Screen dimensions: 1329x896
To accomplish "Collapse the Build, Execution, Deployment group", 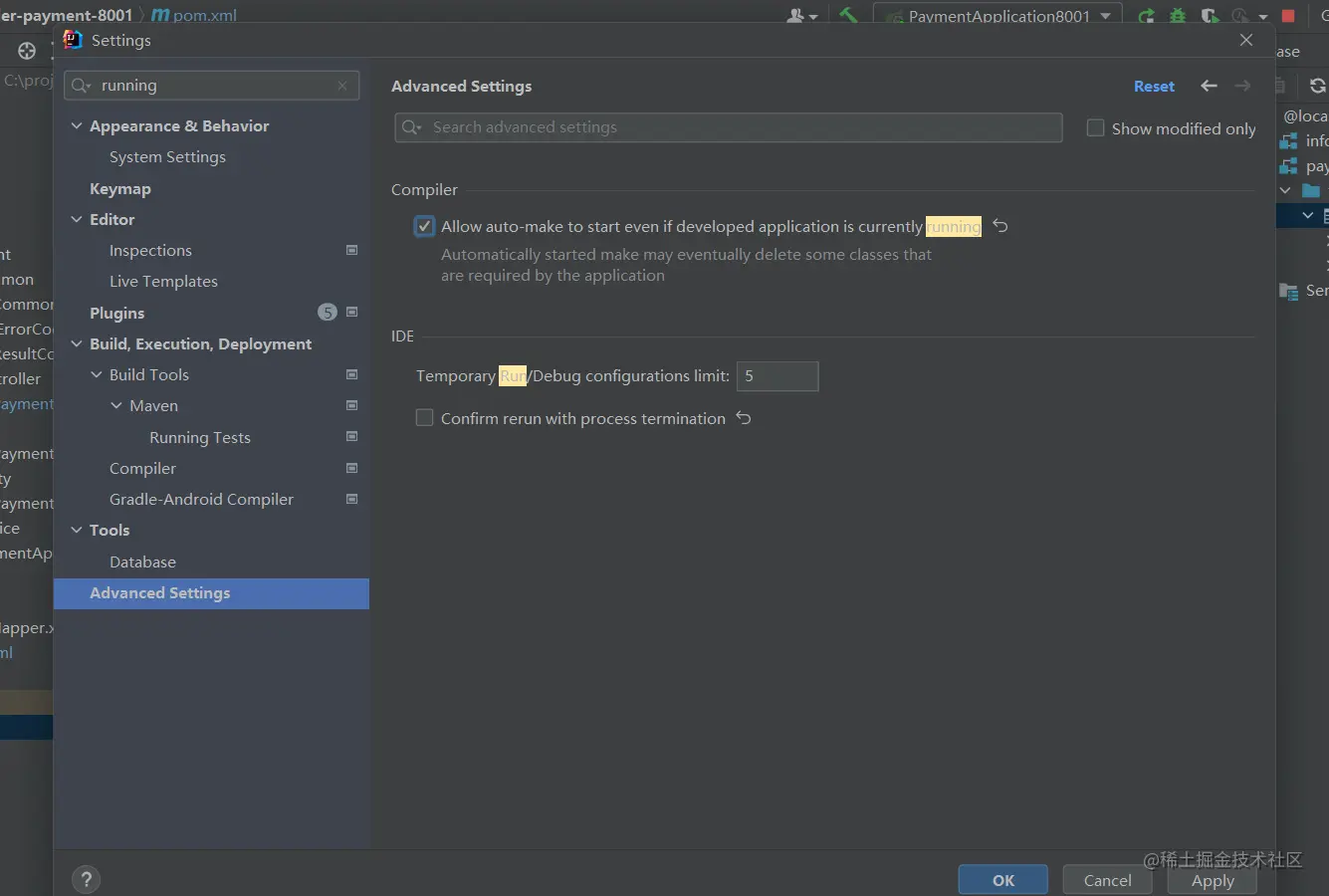I will click(77, 343).
